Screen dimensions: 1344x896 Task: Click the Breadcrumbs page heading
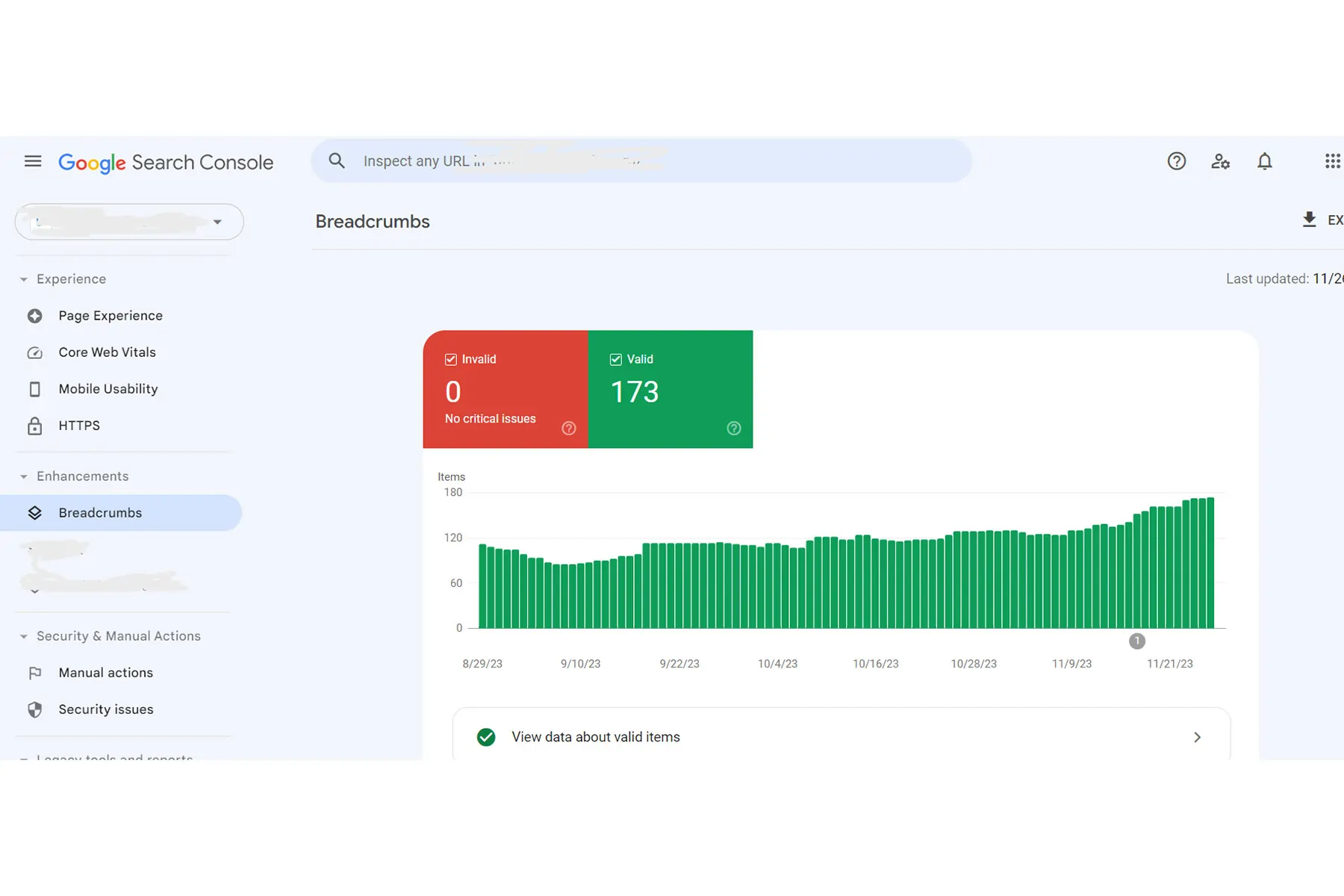click(373, 222)
